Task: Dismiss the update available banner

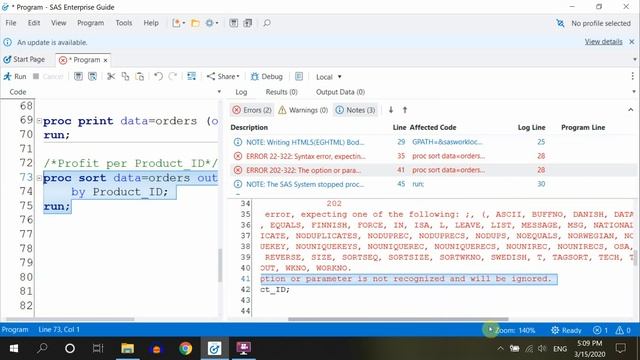Action: click(631, 42)
